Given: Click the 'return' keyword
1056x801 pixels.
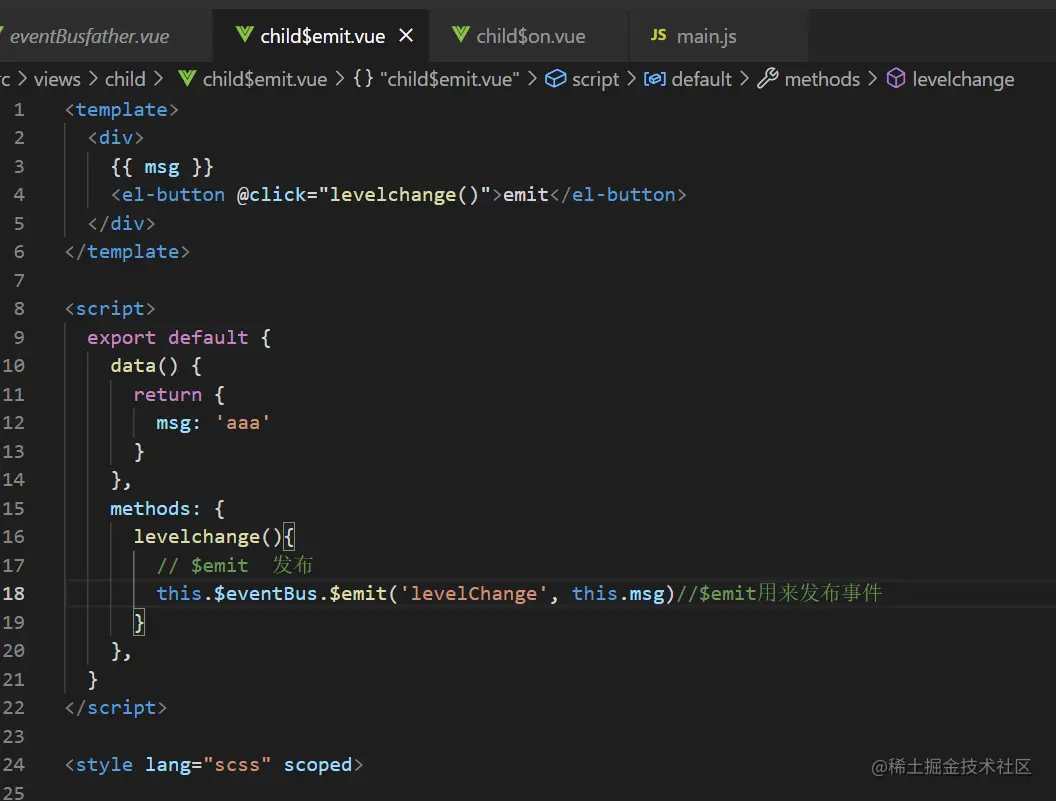Looking at the screenshot, I should tap(168, 395).
